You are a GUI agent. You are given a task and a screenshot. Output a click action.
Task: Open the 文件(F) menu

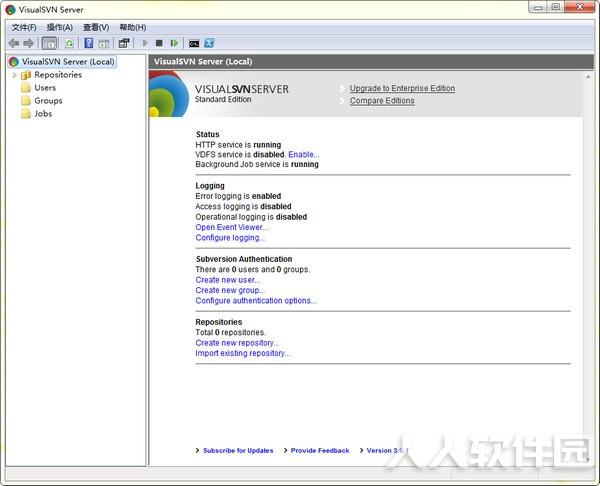[24, 28]
